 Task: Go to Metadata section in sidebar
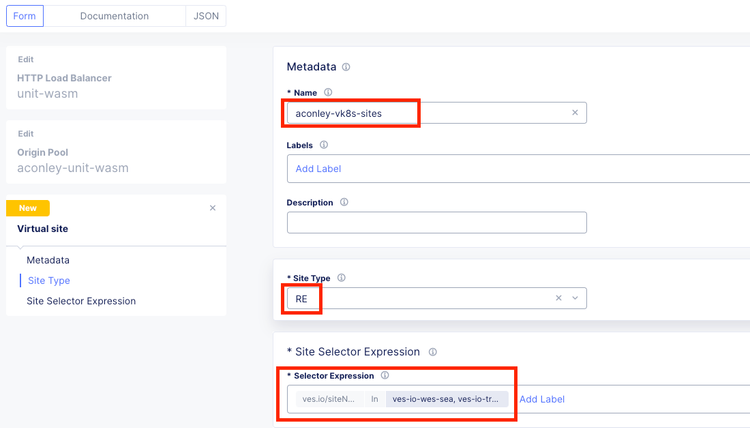pyautogui.click(x=48, y=260)
